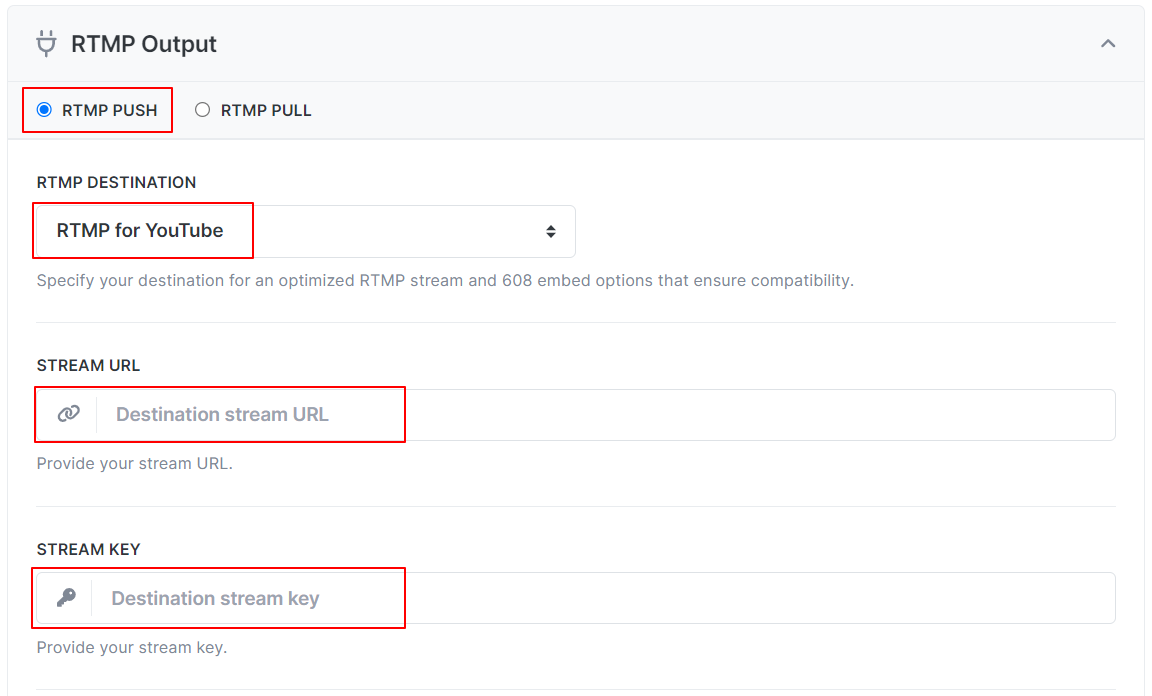This screenshot has width=1152, height=696.
Task: Click the RTMP Output section title
Action: 144,44
